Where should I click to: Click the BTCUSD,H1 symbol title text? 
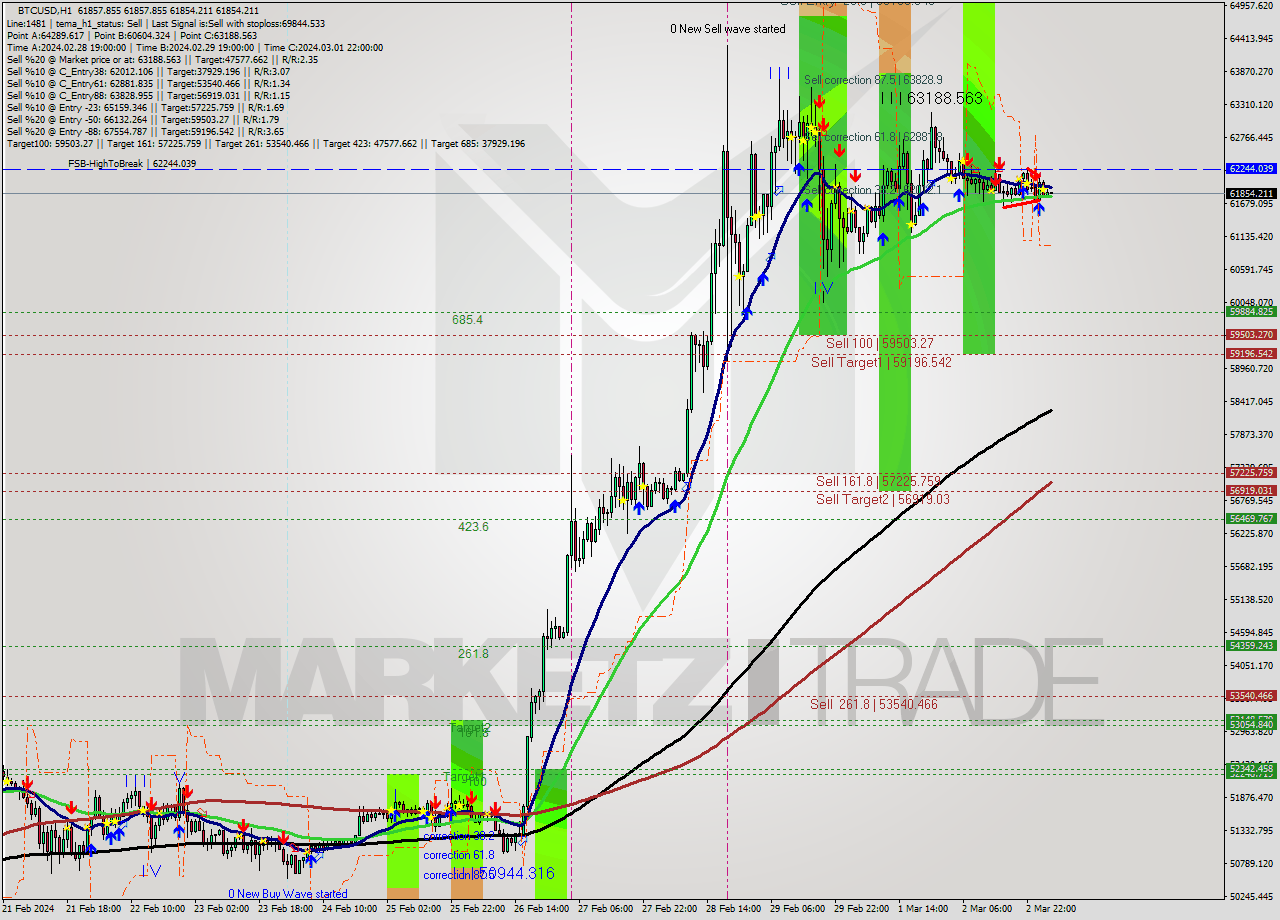pyautogui.click(x=45, y=9)
